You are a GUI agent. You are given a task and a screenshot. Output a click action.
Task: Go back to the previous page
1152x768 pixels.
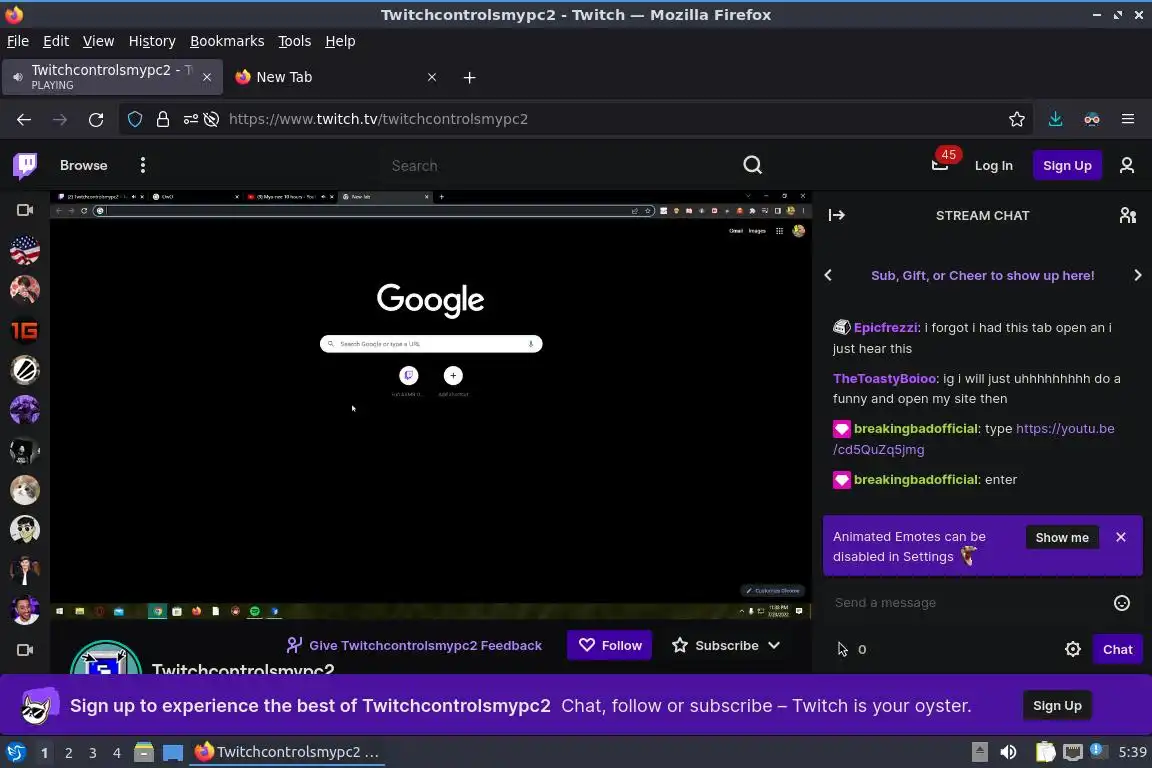coord(24,120)
